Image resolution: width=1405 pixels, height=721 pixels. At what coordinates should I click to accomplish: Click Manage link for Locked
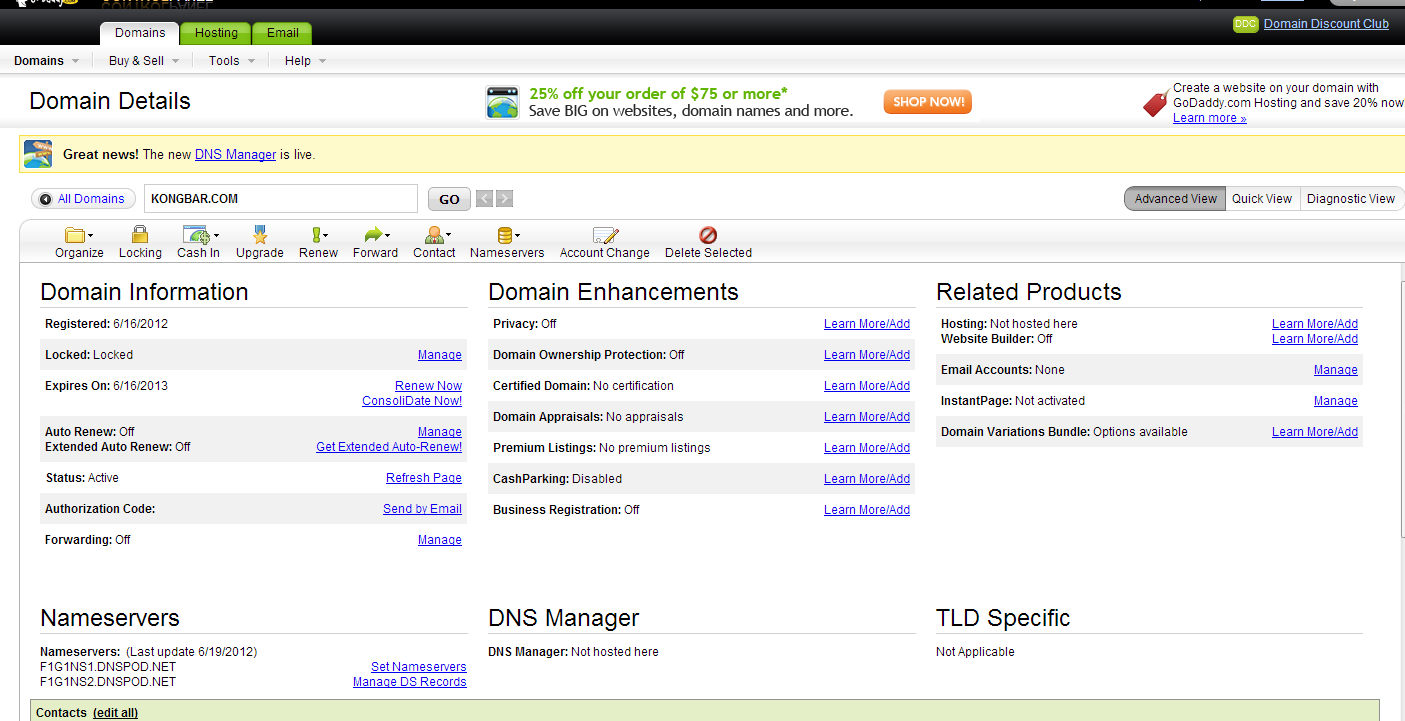tap(440, 355)
